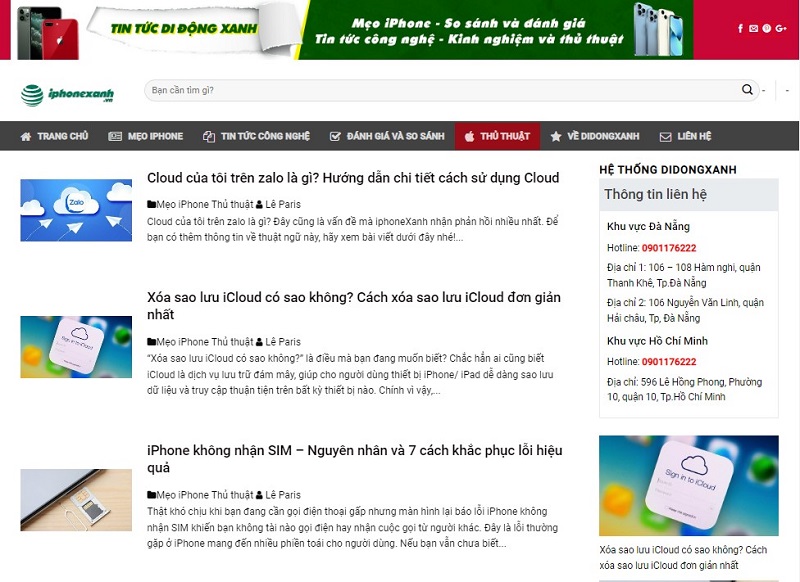This screenshot has height=582, width=800.
Task: Open the Facebook icon in the top banner
Action: [x=740, y=29]
